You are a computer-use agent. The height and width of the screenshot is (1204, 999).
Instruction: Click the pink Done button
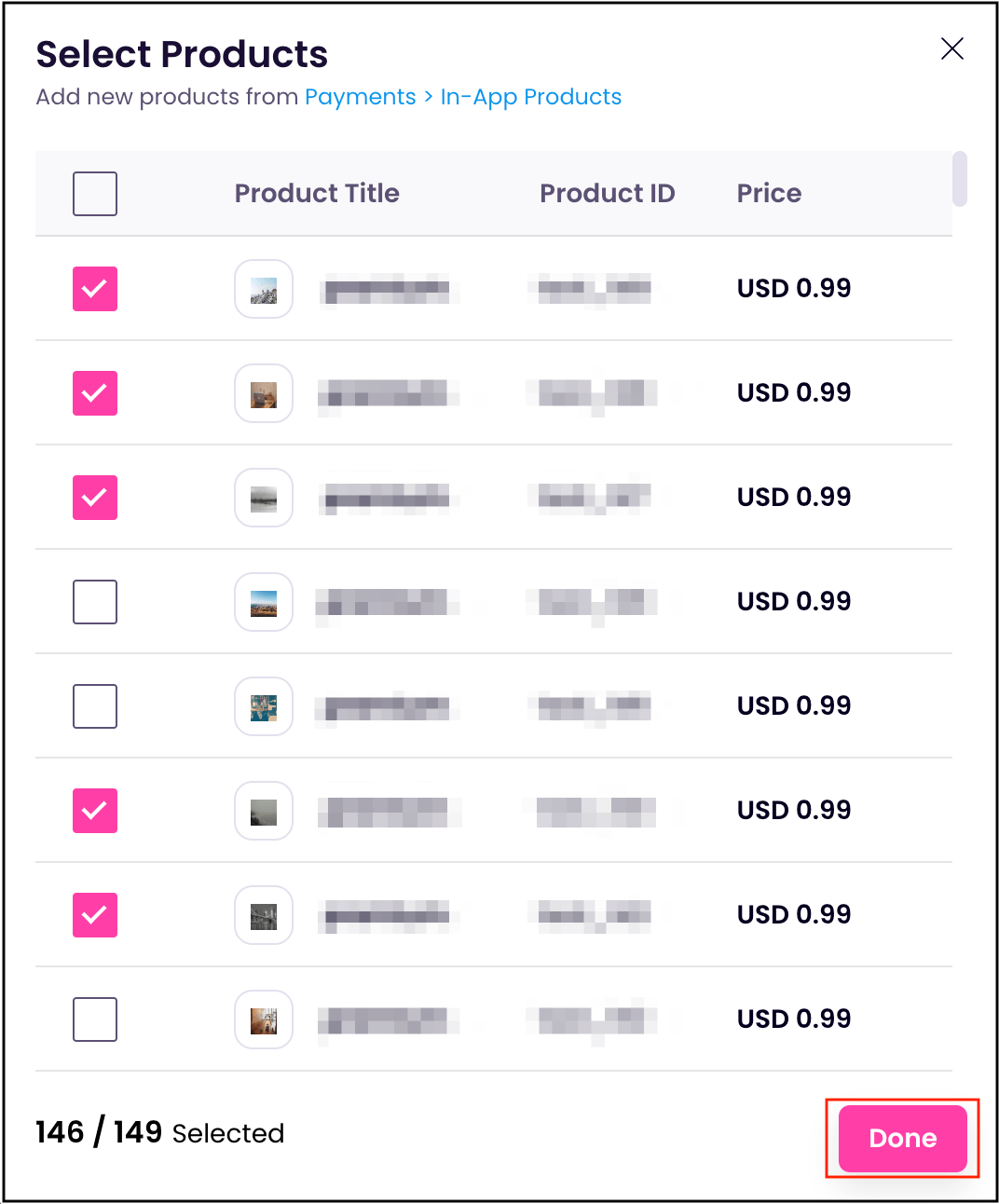902,1138
